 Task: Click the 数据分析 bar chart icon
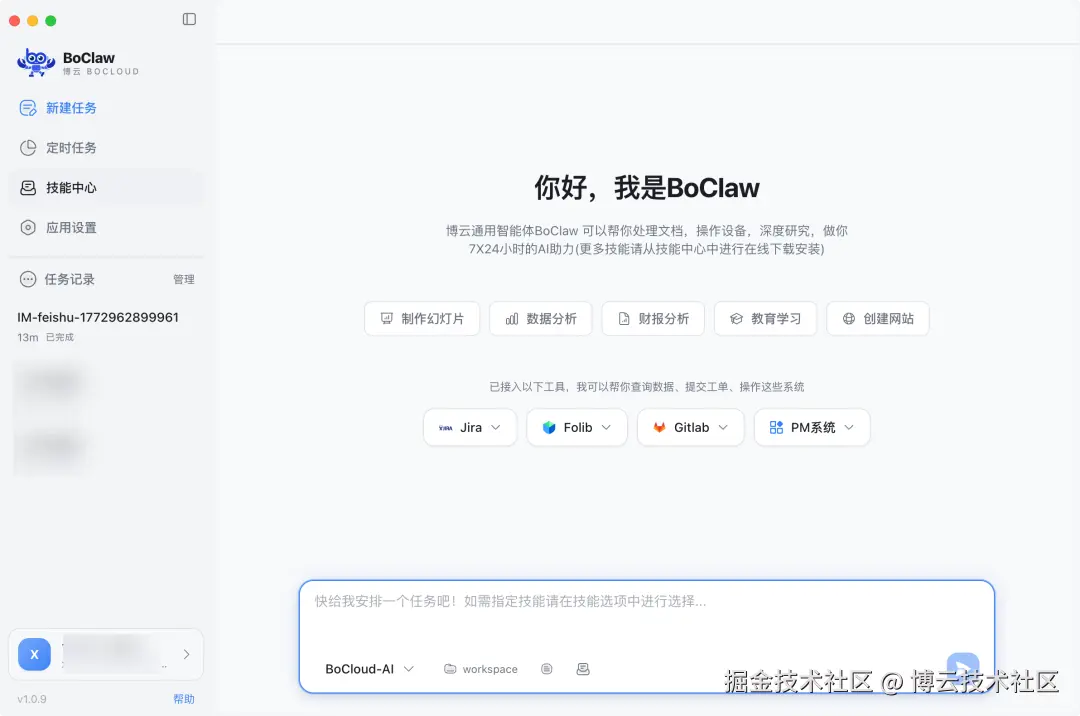tap(512, 319)
